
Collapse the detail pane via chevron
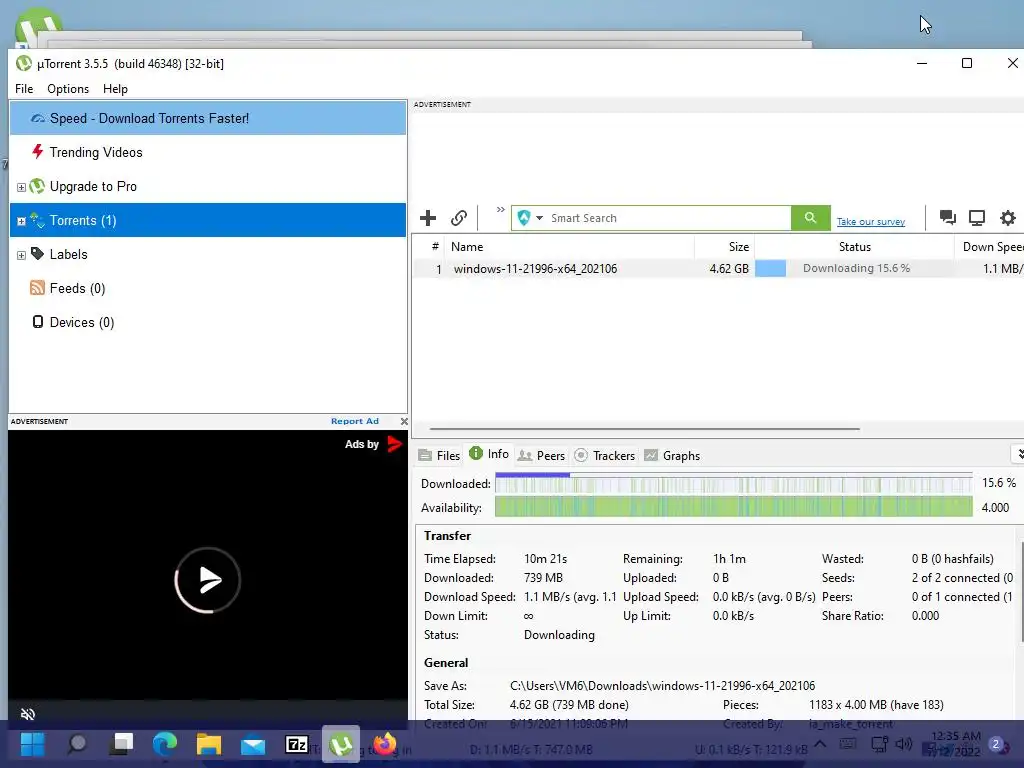click(x=1019, y=453)
